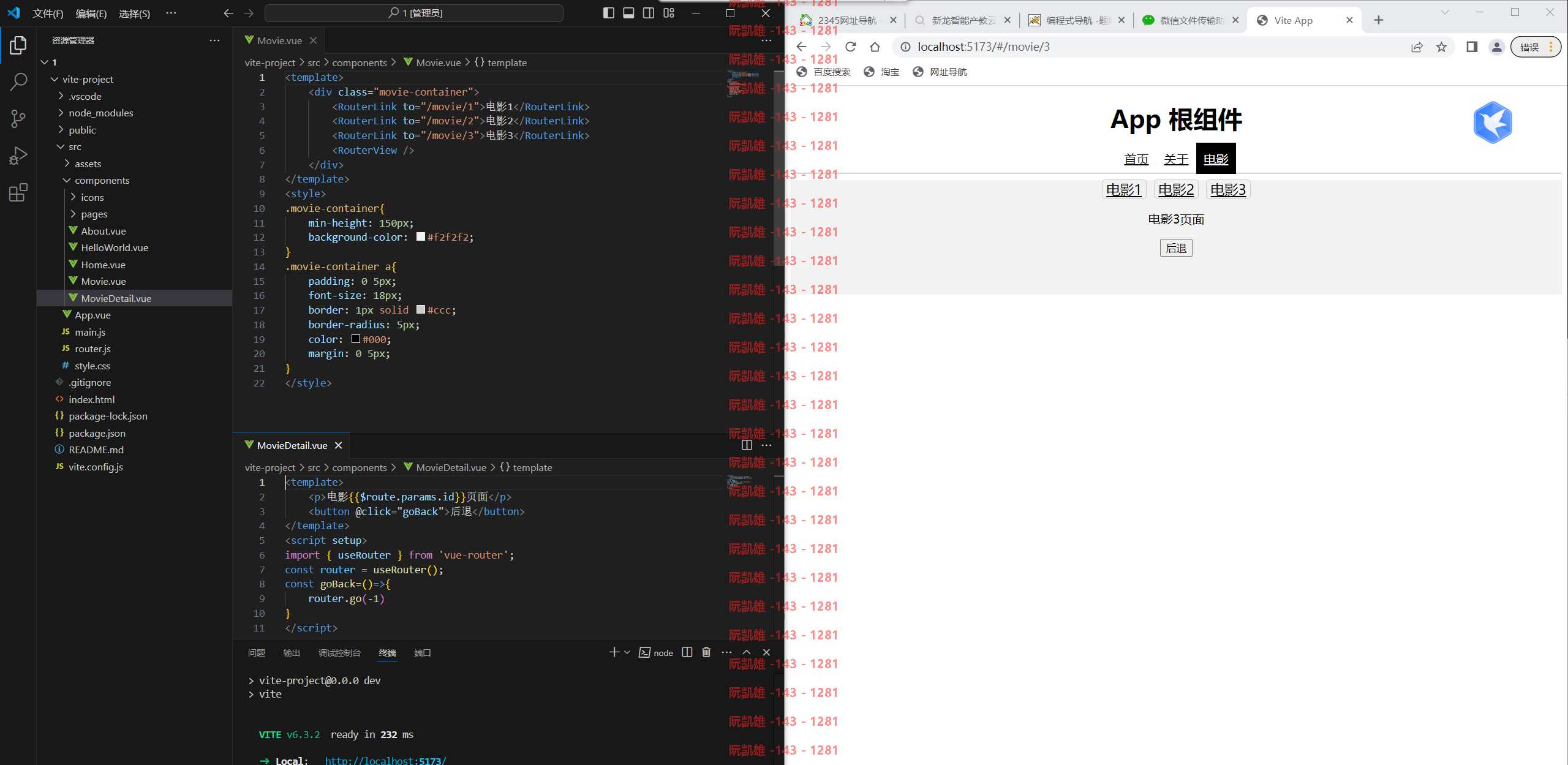This screenshot has width=1568, height=765.
Task: Switch to the 端口 panel tab
Action: 423,653
